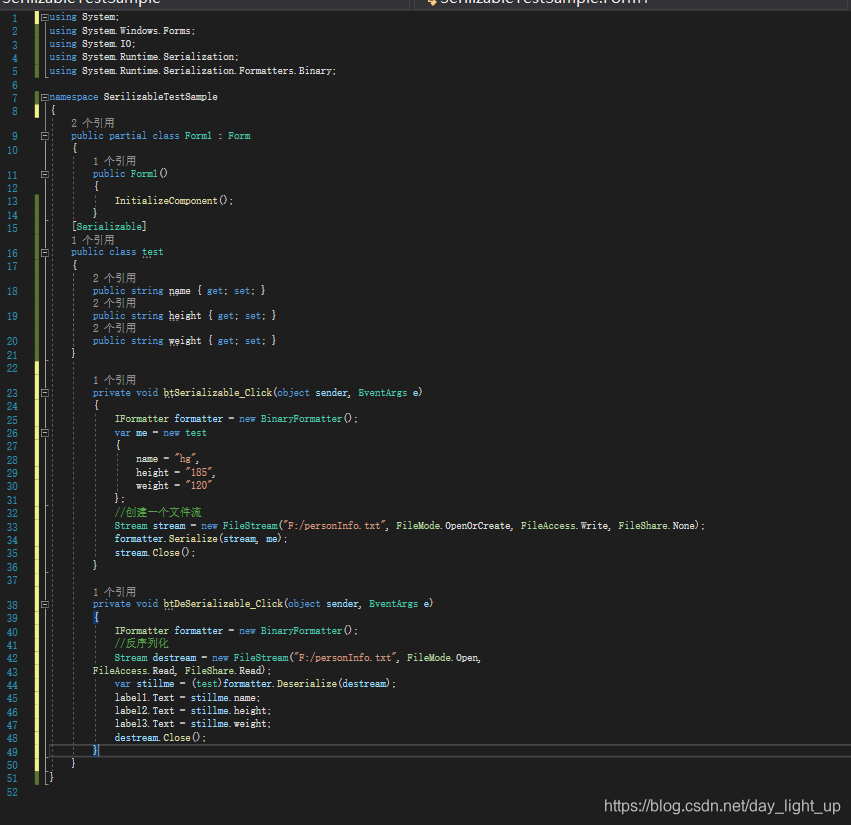The image size is (851, 825).
Task: Click 'System.IO' in the line 3 using
Action: click(106, 44)
